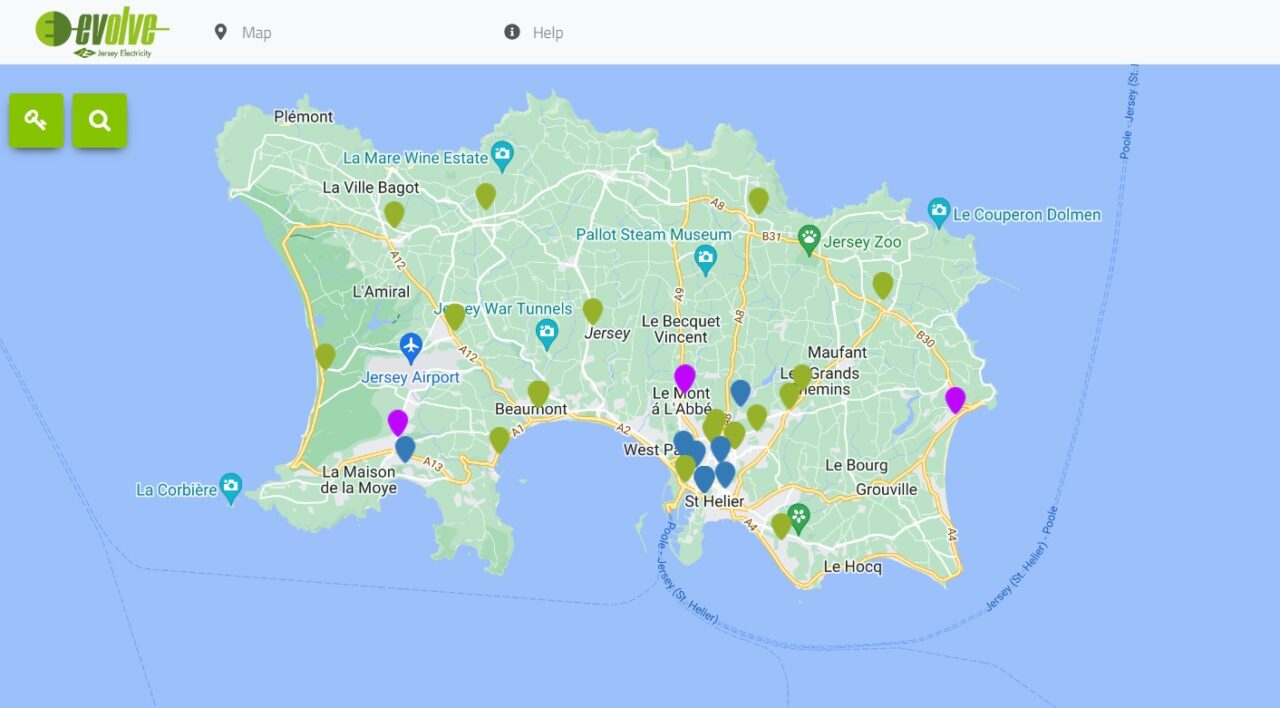
Task: Click the Jersey Airport plane icon
Action: click(x=411, y=347)
